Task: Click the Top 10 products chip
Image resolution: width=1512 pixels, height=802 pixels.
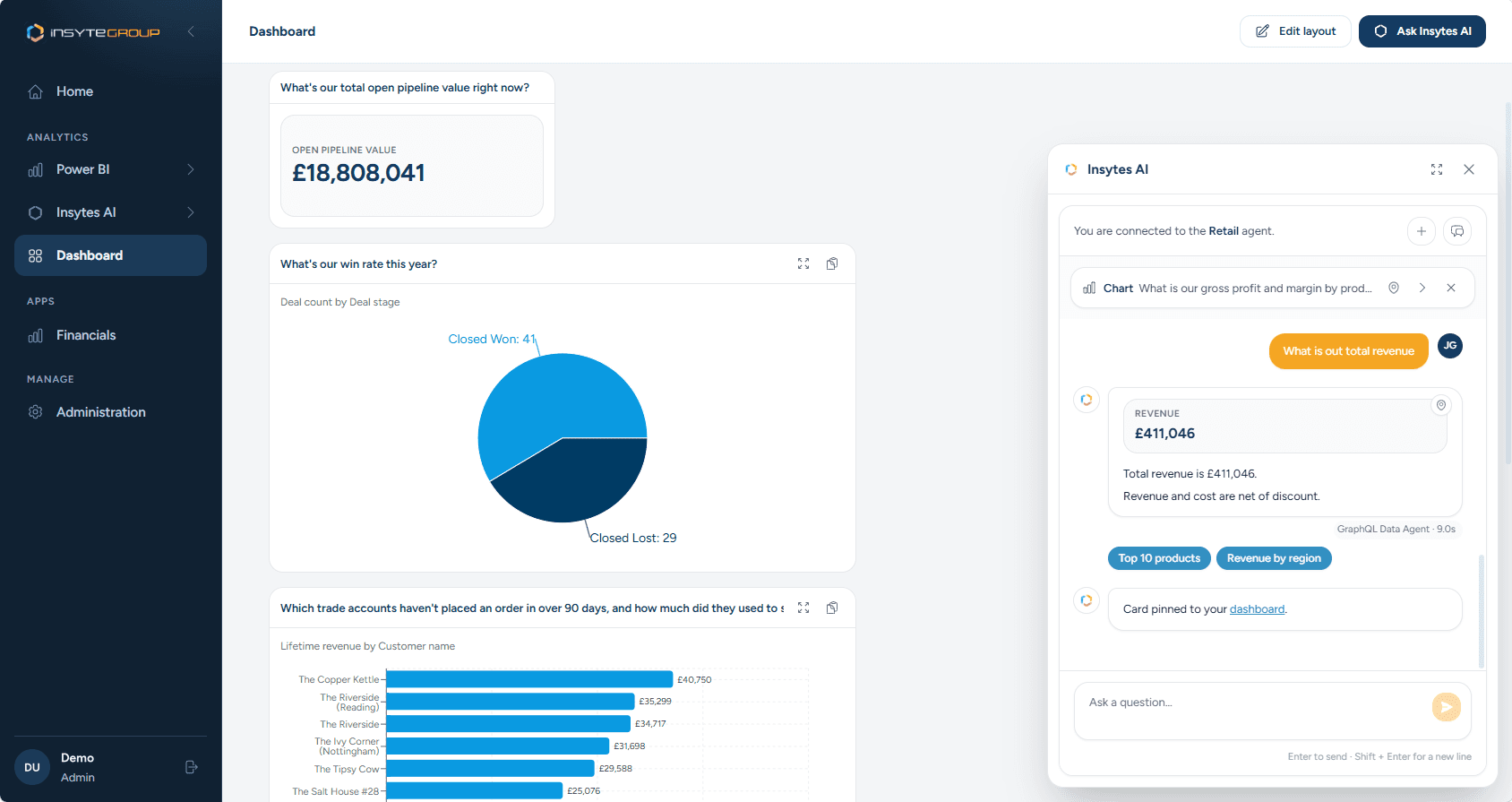Action: (1159, 558)
